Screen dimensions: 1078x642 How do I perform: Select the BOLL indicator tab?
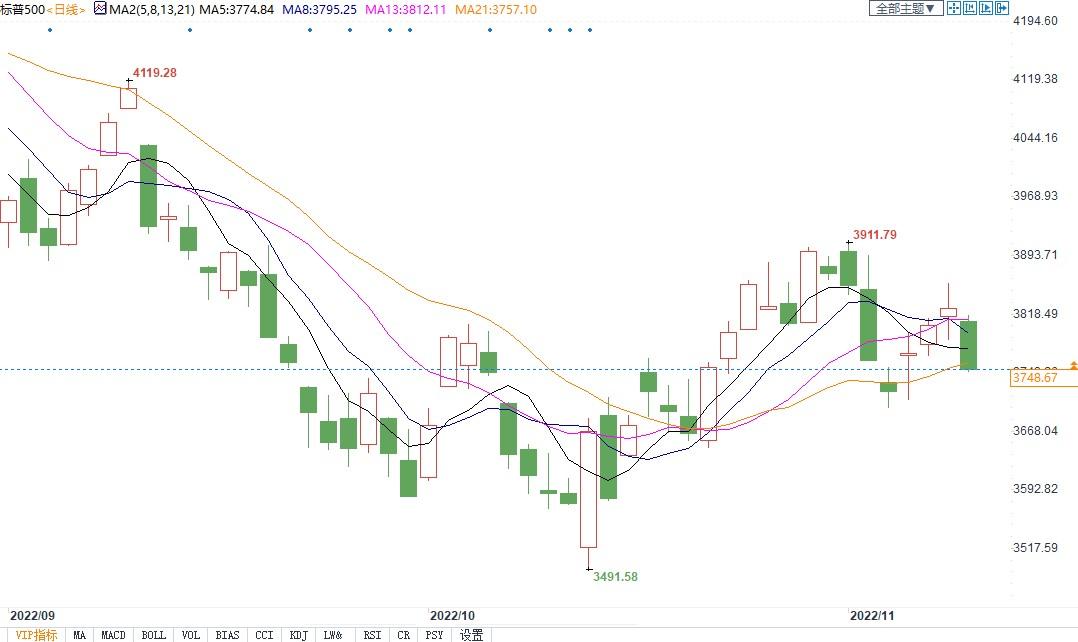[x=153, y=635]
